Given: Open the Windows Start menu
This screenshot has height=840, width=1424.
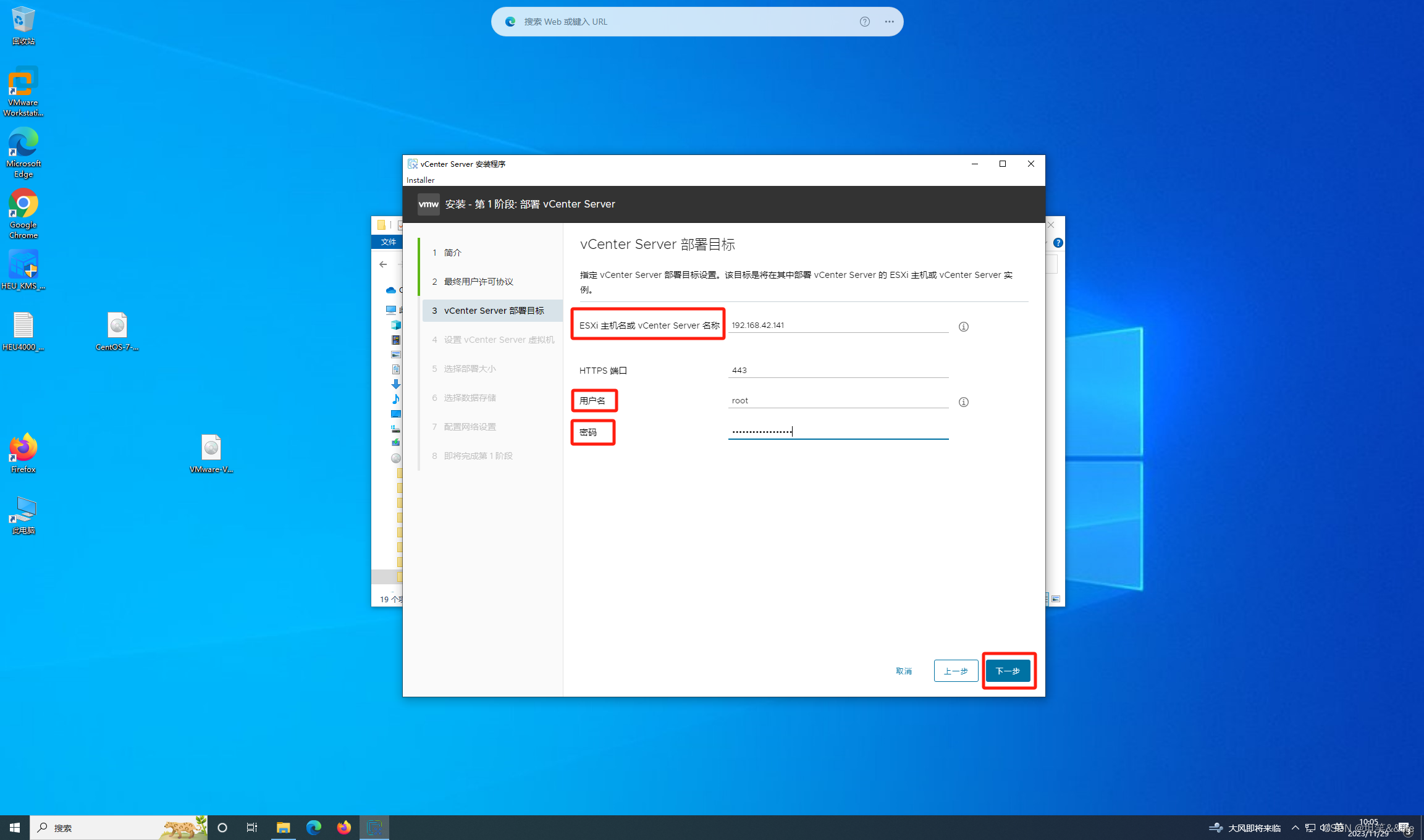Looking at the screenshot, I should coord(15,828).
